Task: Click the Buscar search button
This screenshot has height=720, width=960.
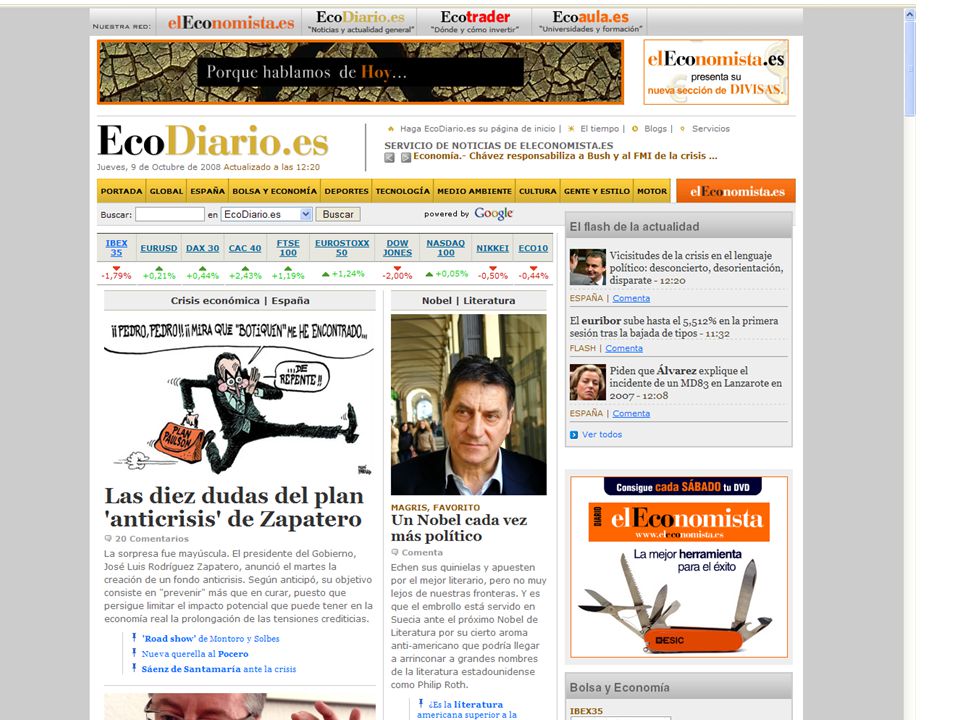Action: coord(338,214)
